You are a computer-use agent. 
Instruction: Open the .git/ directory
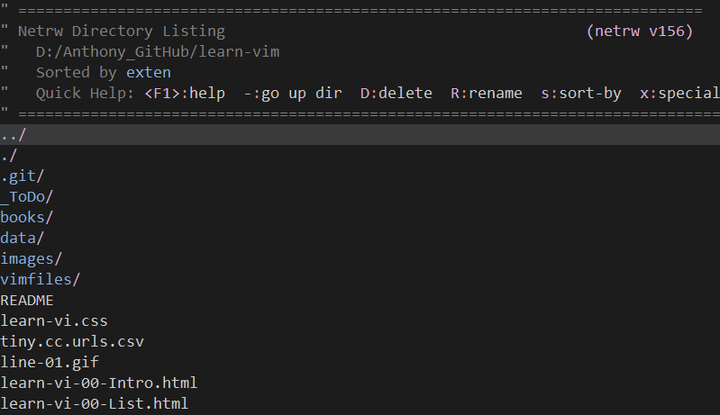22,176
